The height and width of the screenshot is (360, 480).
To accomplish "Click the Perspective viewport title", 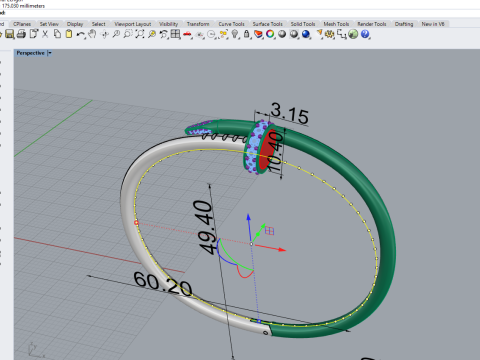I will (x=30, y=53).
